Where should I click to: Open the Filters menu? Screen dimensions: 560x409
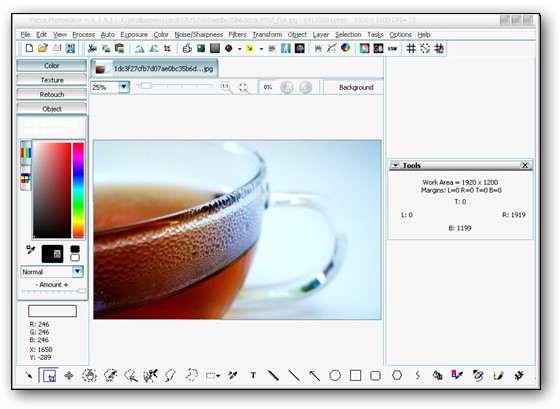tap(238, 34)
